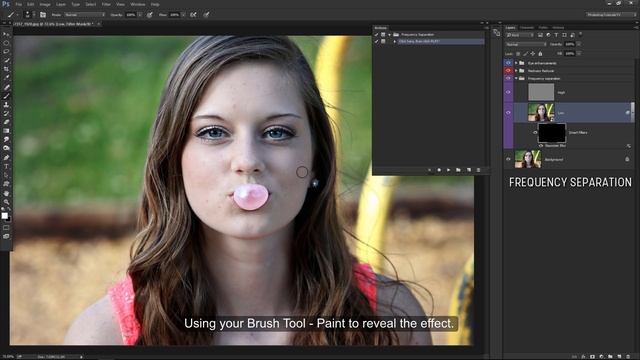The image size is (640, 360).
Task: Open the File menu
Action: 19,4
